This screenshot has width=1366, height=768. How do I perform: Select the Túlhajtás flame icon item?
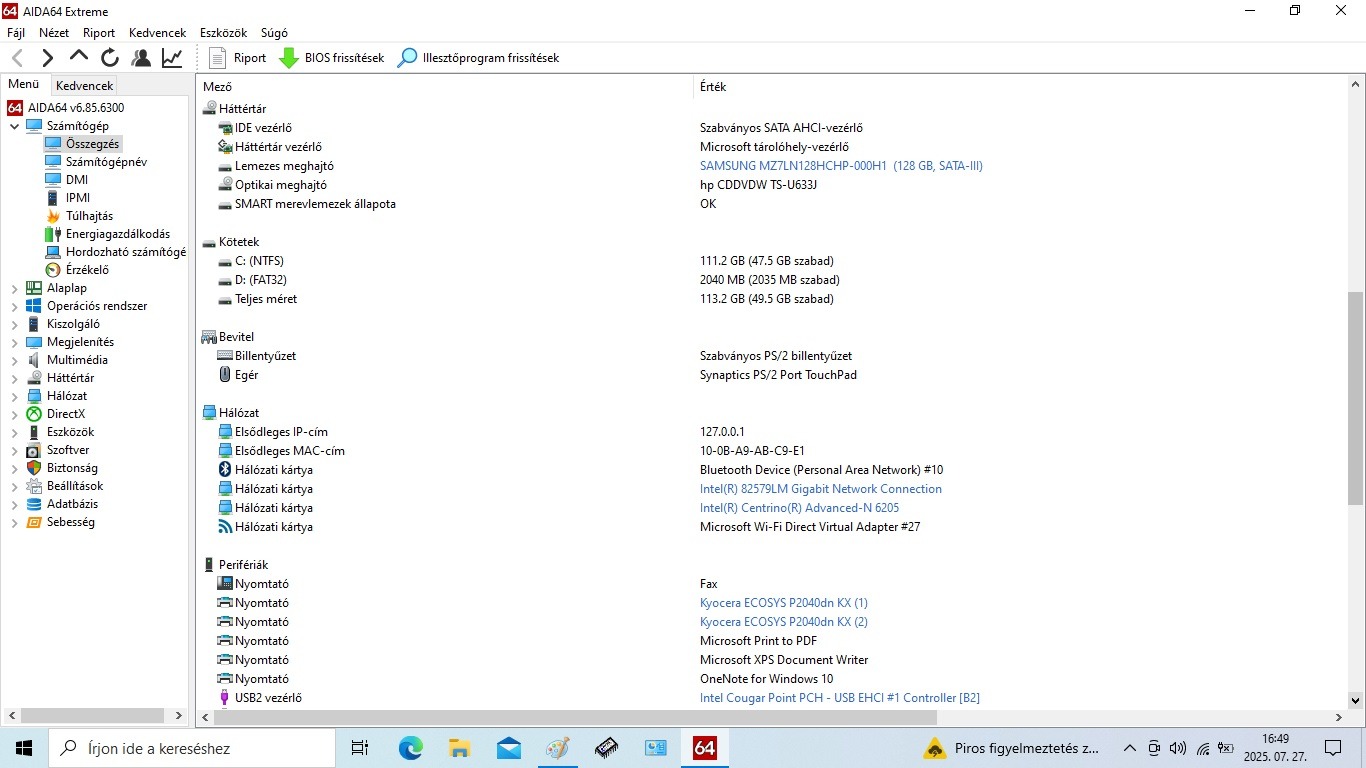pyautogui.click(x=53, y=216)
